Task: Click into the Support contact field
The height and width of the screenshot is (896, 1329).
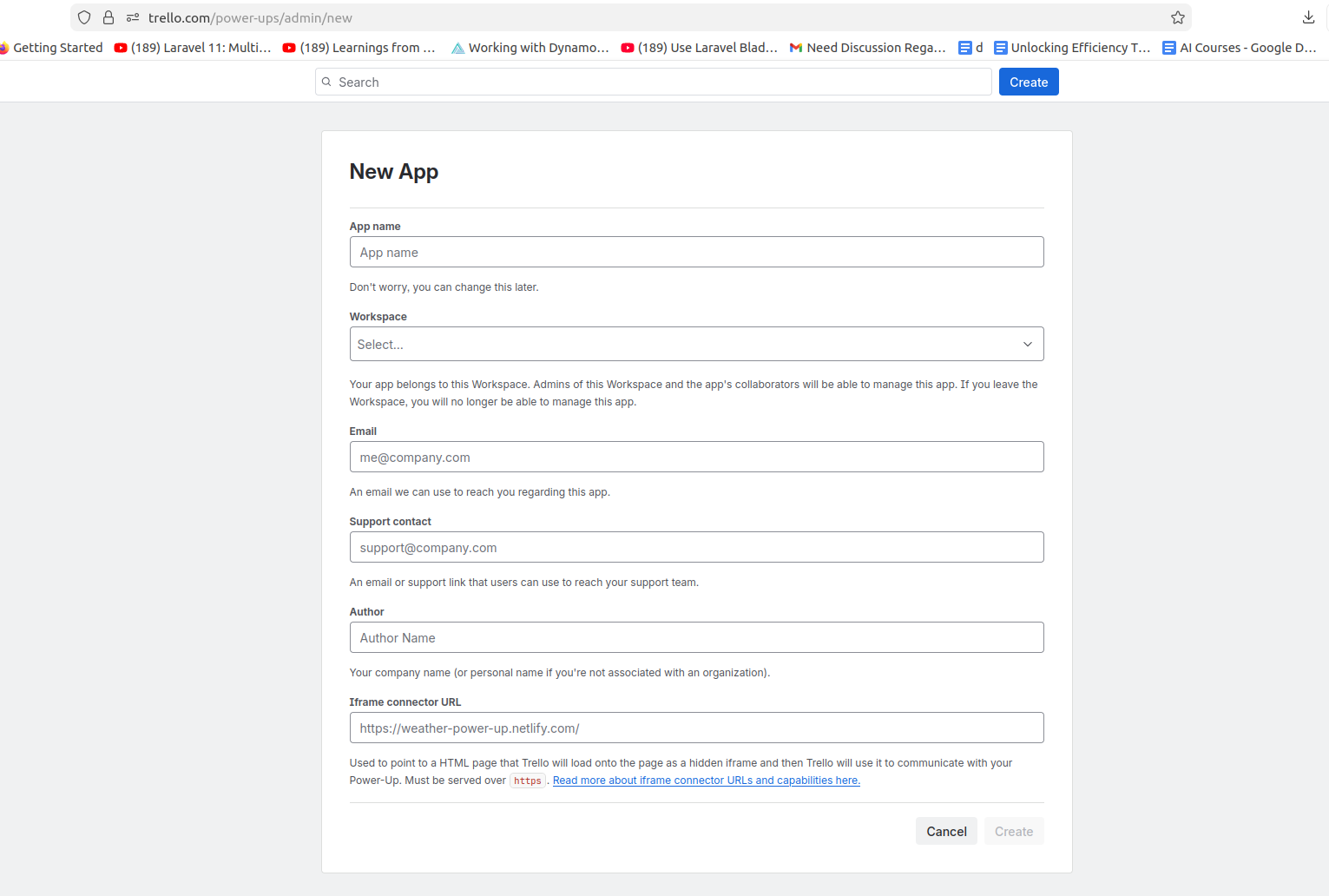Action: 696,547
